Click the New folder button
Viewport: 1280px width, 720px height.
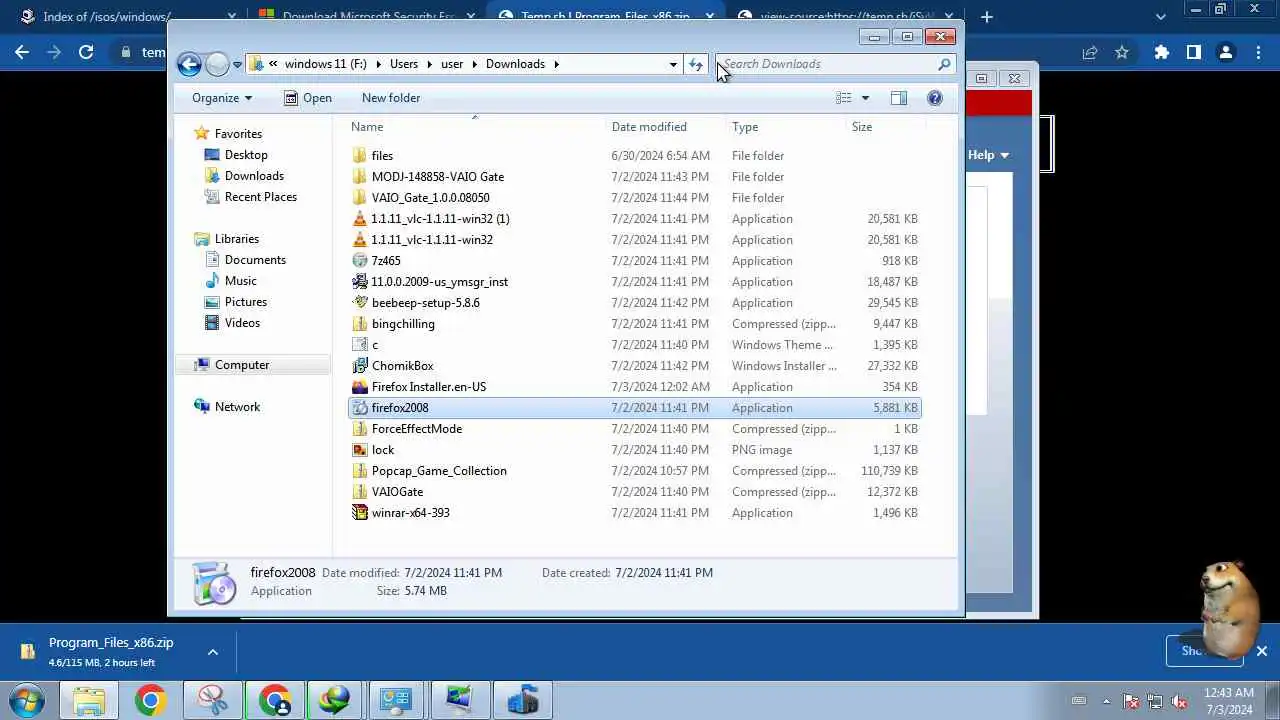coord(391,98)
